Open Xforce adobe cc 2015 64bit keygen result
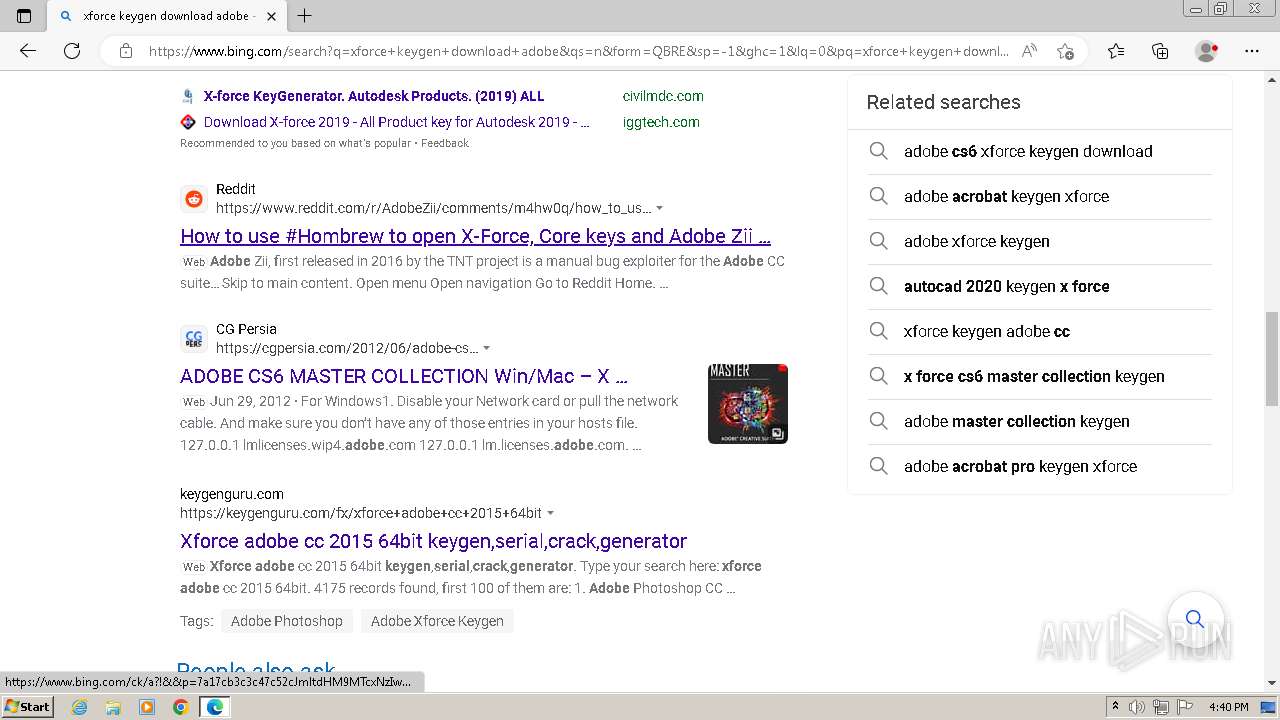The width and height of the screenshot is (1280, 720). (433, 541)
